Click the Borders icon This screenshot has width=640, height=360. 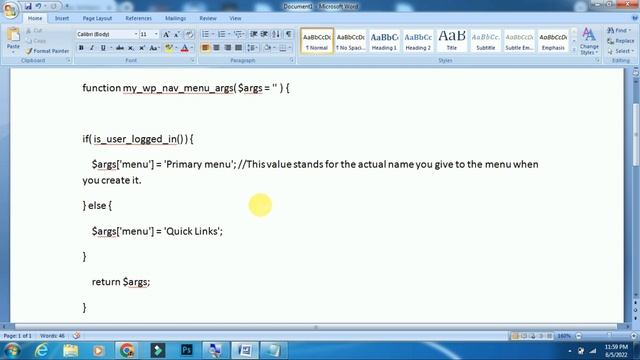pyautogui.click(x=282, y=48)
